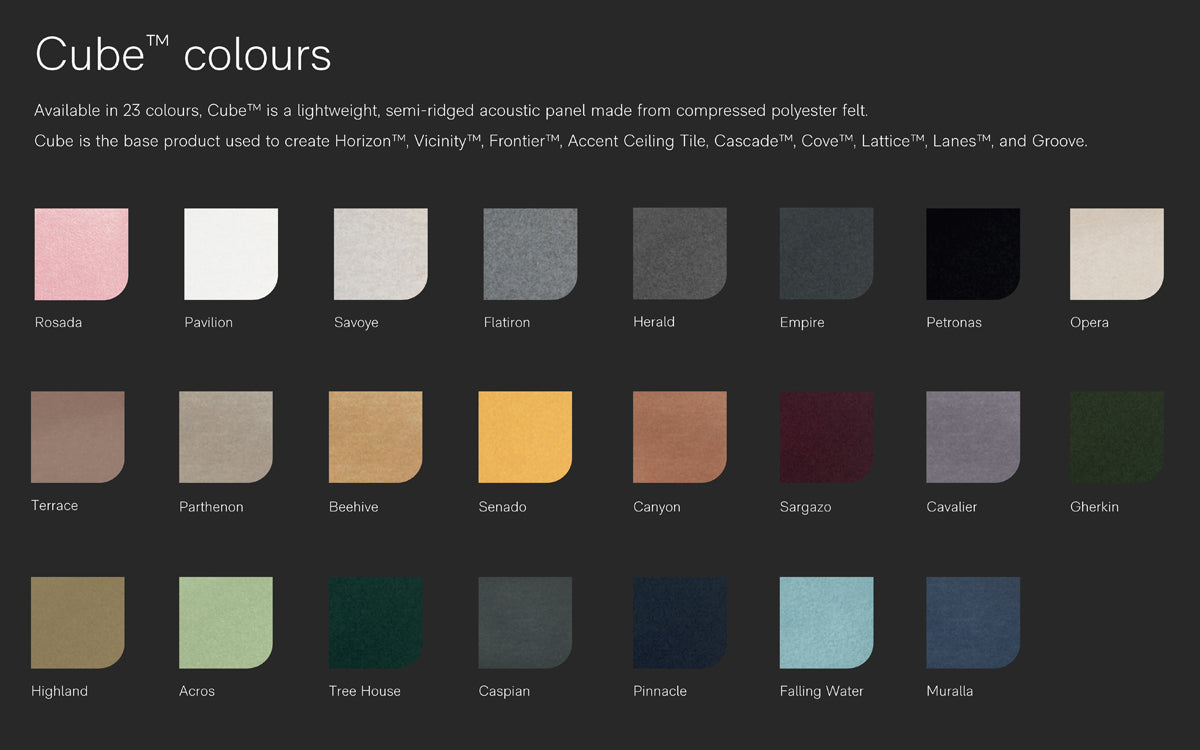Click the Empire charcoal swatch
The width and height of the screenshot is (1200, 750).
tap(826, 254)
